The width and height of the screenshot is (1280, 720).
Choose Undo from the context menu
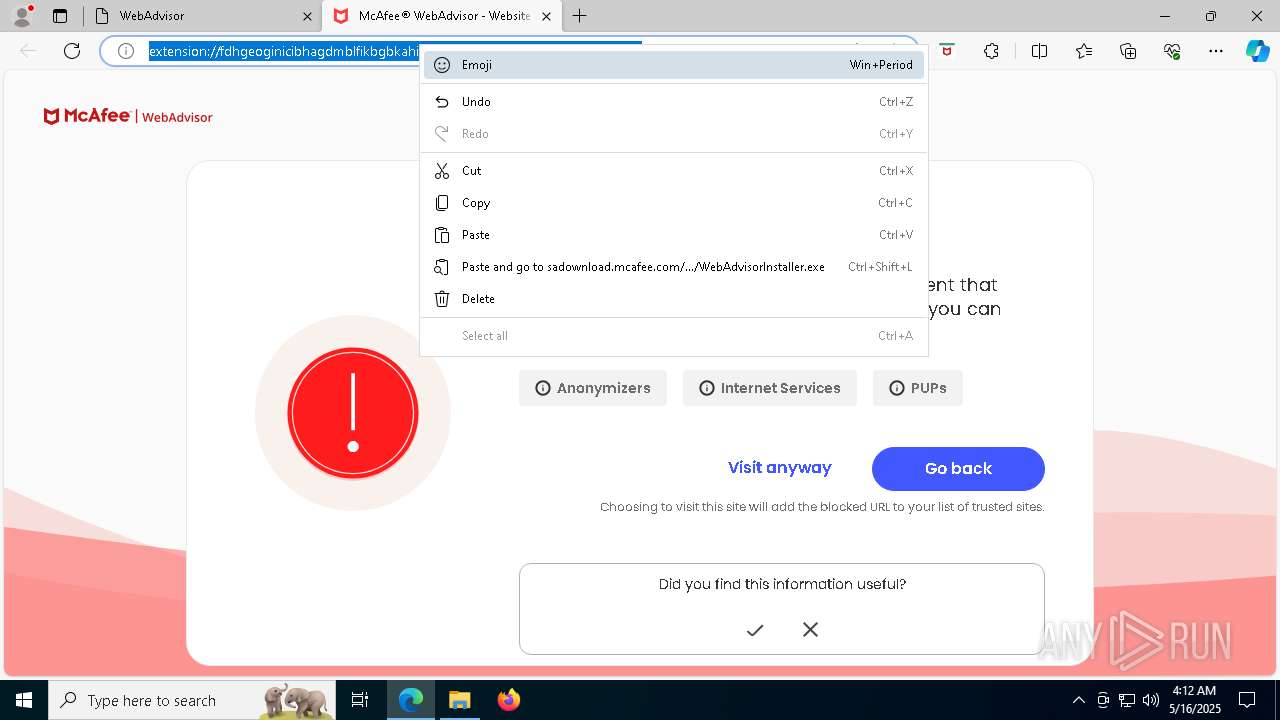pyautogui.click(x=673, y=102)
